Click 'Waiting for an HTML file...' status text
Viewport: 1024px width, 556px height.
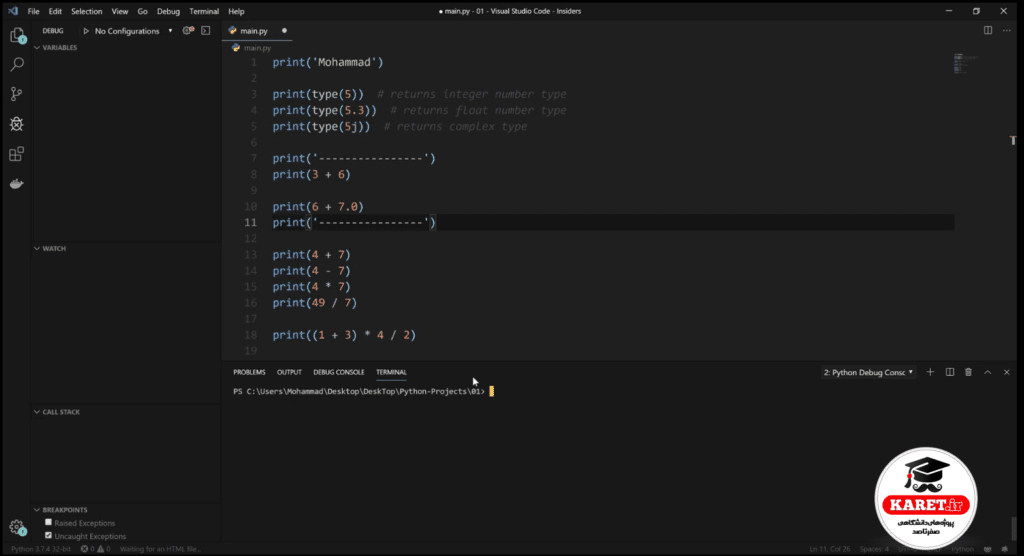(161, 549)
